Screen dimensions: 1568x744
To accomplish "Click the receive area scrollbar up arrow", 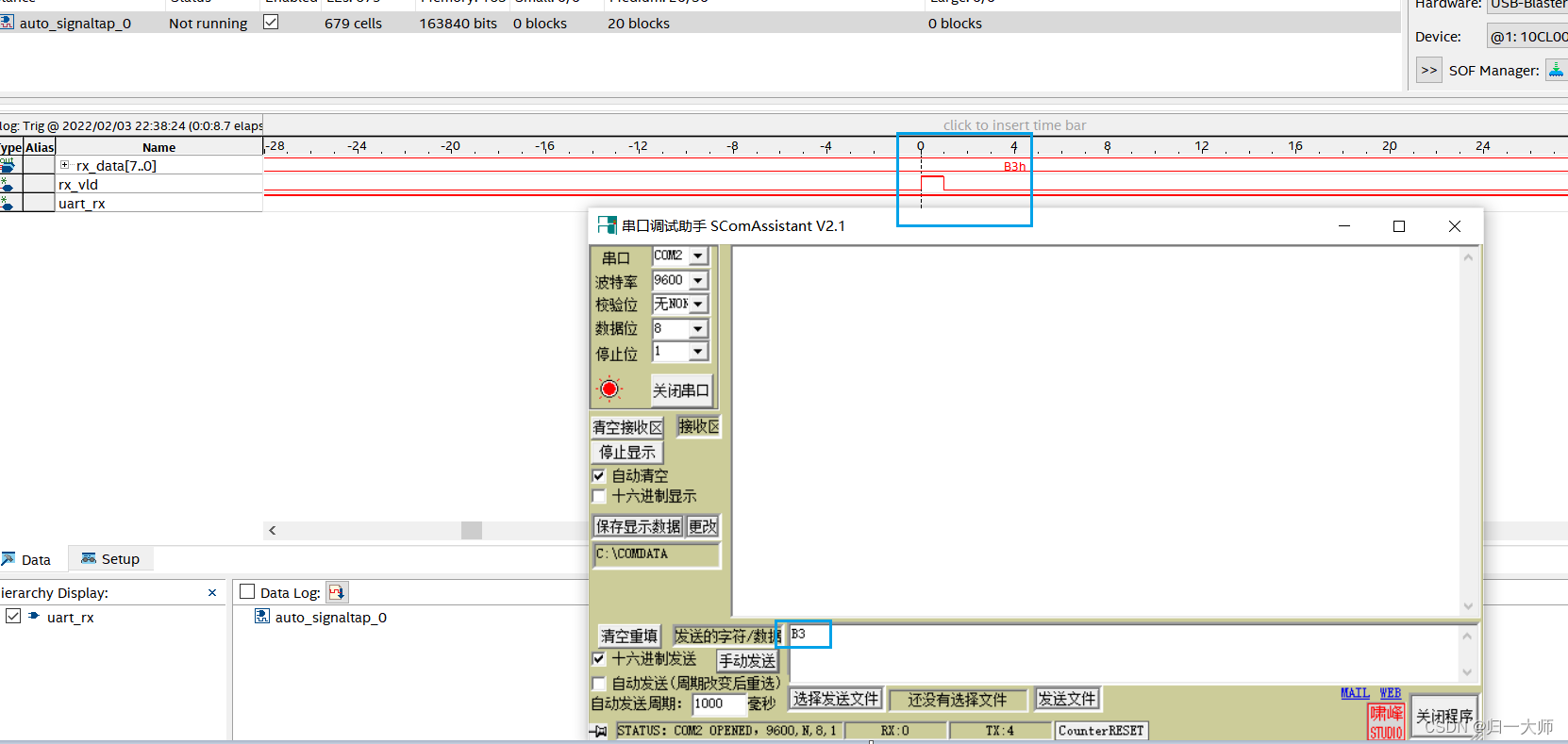I will click(1468, 257).
